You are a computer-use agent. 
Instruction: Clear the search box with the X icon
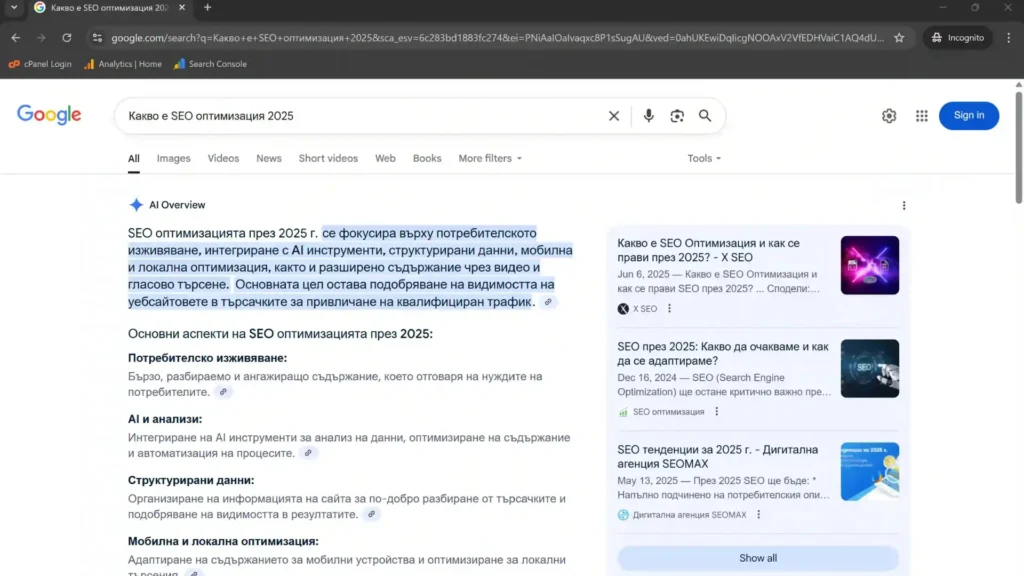tap(613, 116)
